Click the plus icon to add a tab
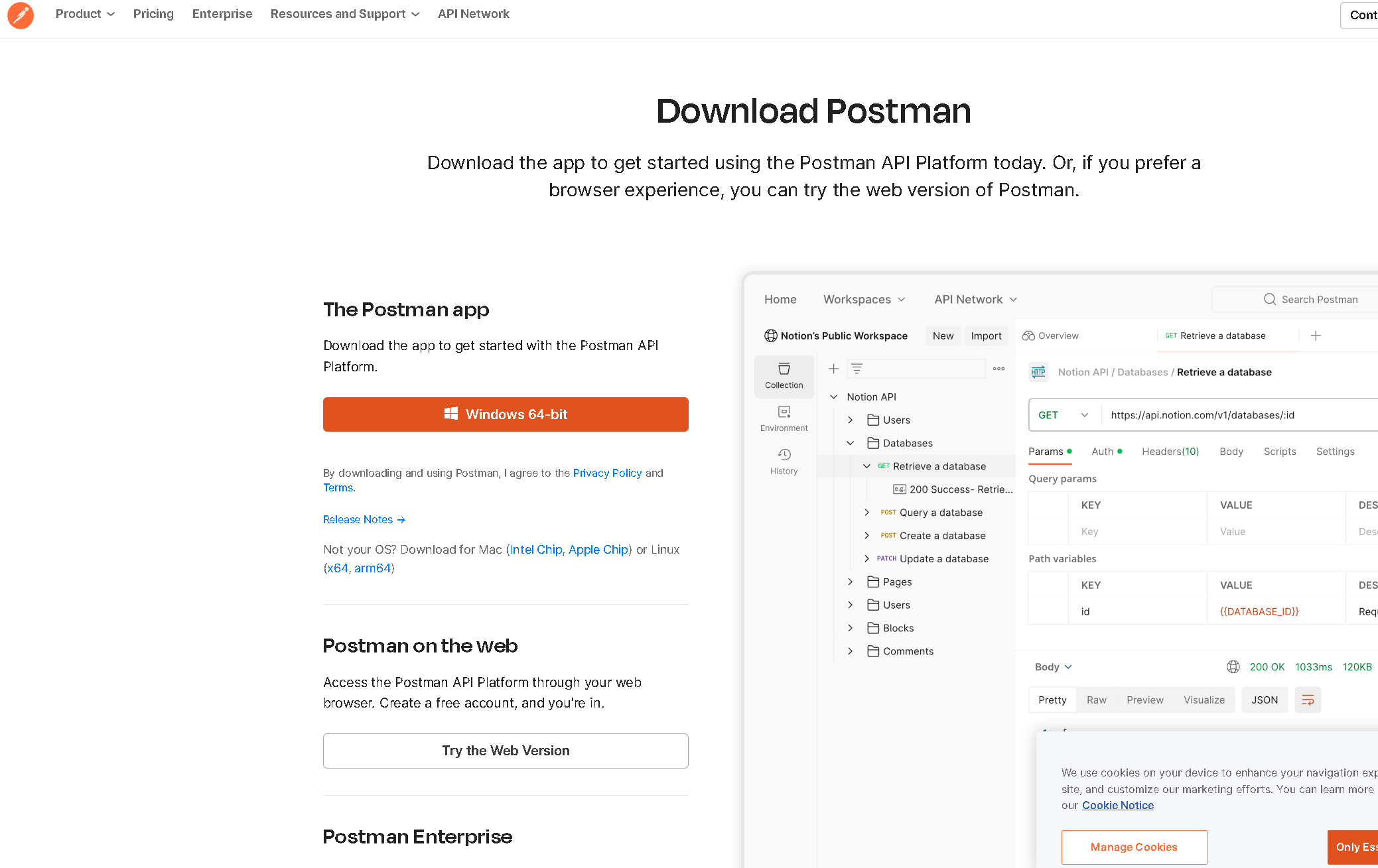Image resolution: width=1378 pixels, height=868 pixels. point(1316,336)
